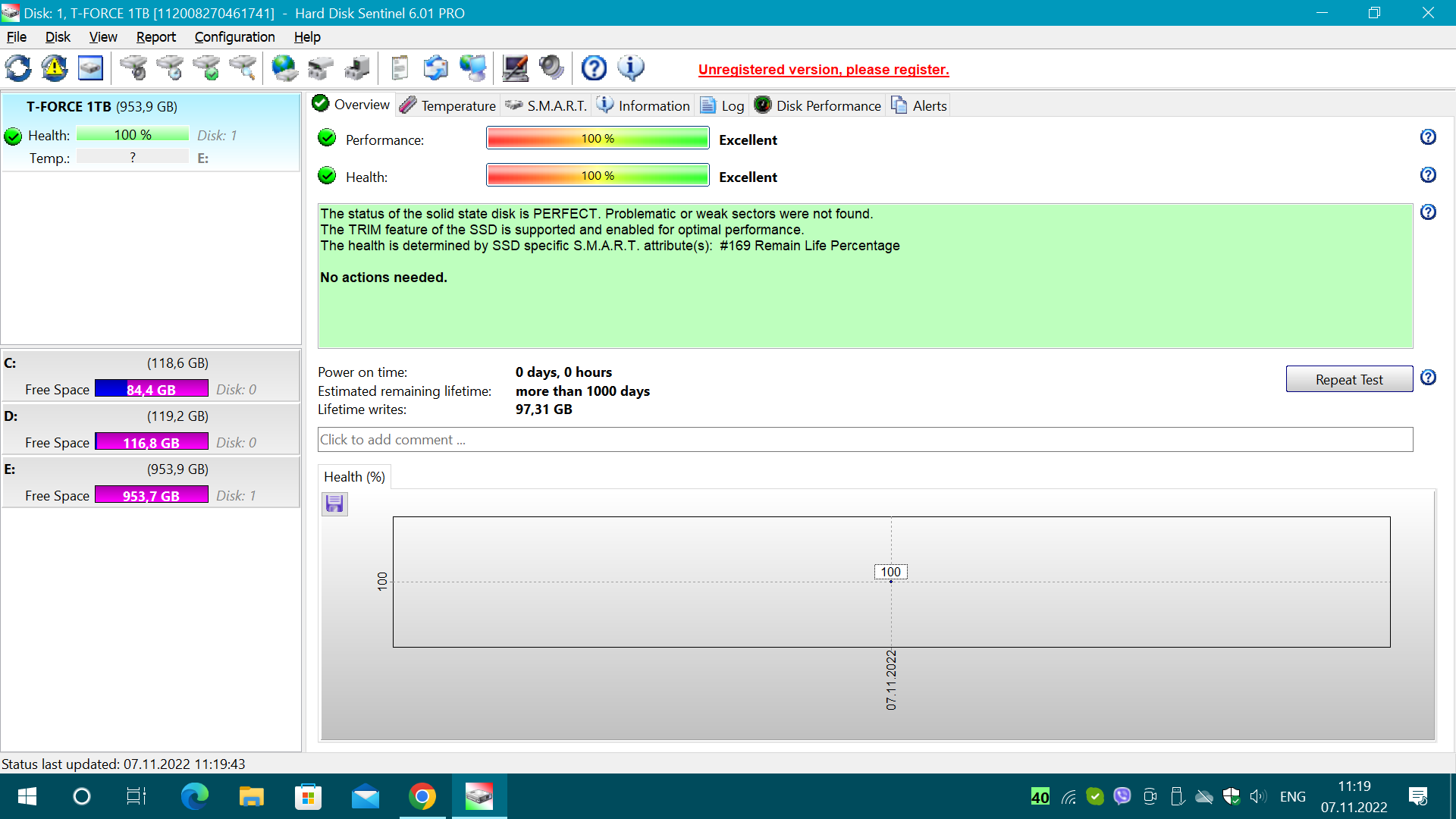Click the info bubble about icon
This screenshot has height=819, width=1456.
[x=631, y=69]
